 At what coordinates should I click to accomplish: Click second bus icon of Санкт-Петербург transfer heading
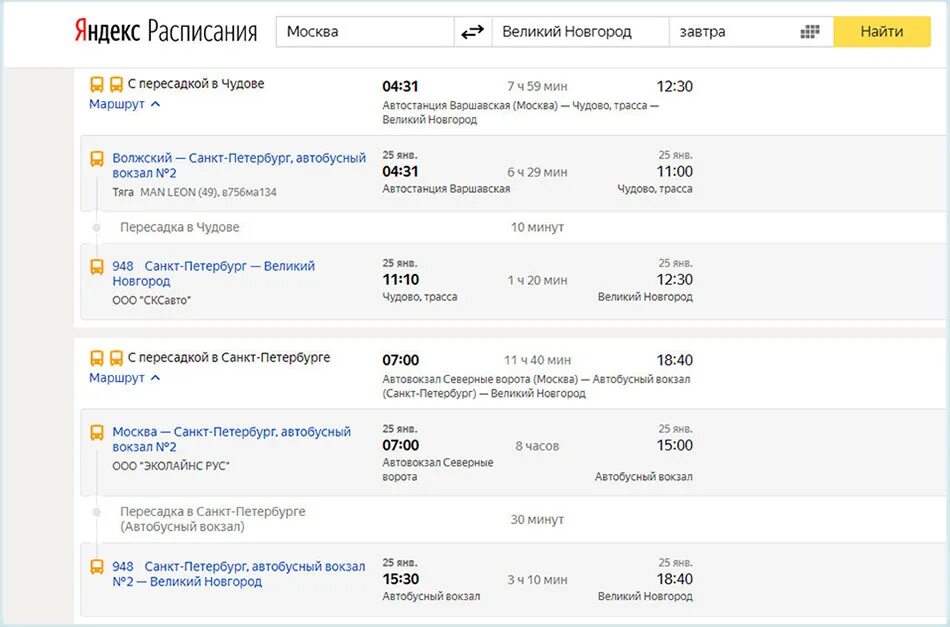(x=116, y=358)
